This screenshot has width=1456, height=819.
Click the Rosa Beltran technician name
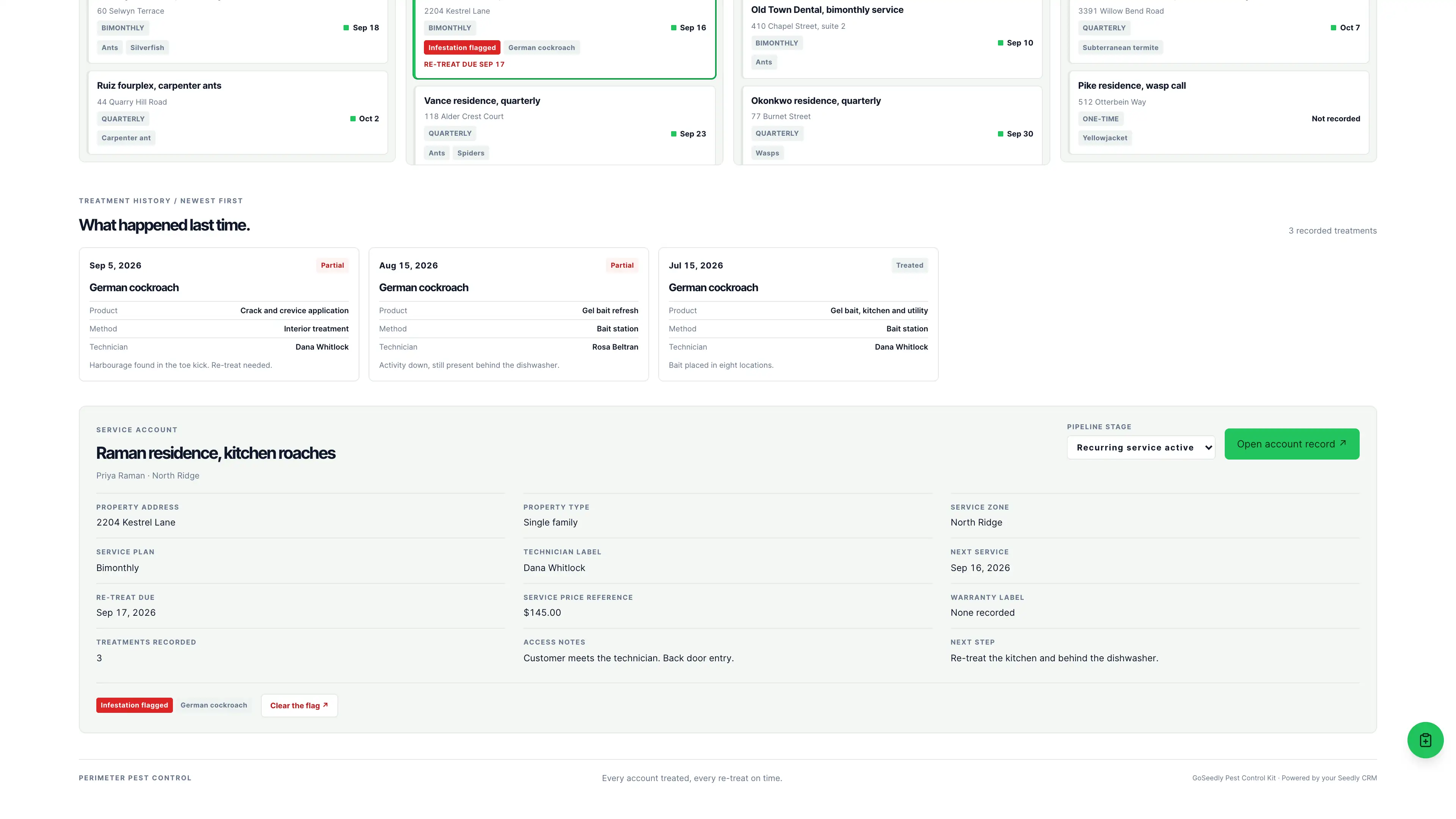pyautogui.click(x=615, y=347)
